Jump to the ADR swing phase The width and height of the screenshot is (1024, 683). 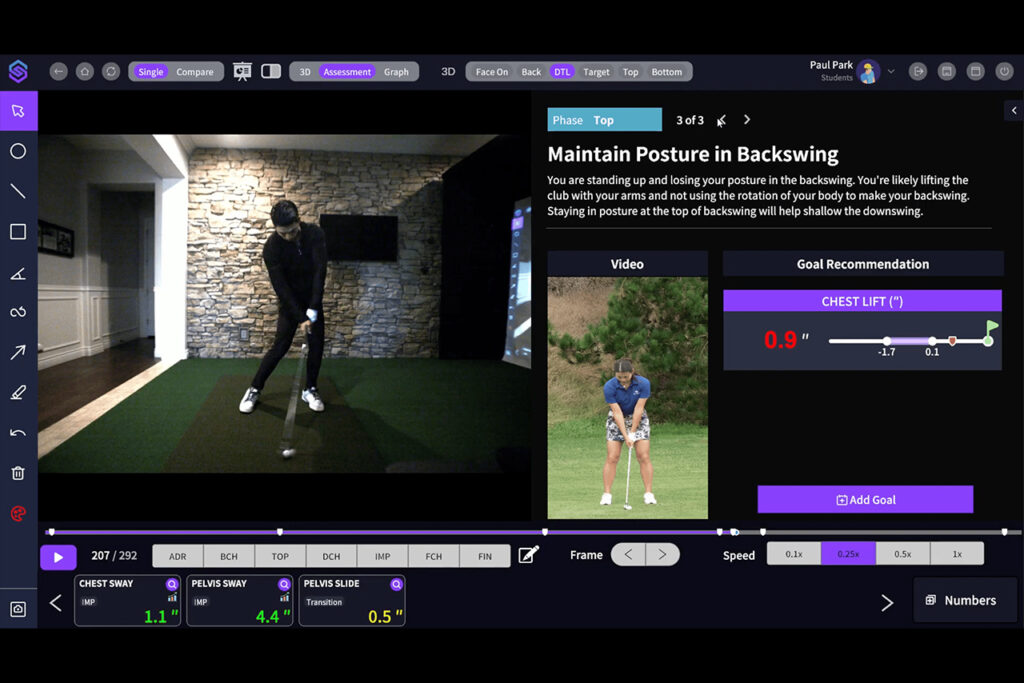178,556
